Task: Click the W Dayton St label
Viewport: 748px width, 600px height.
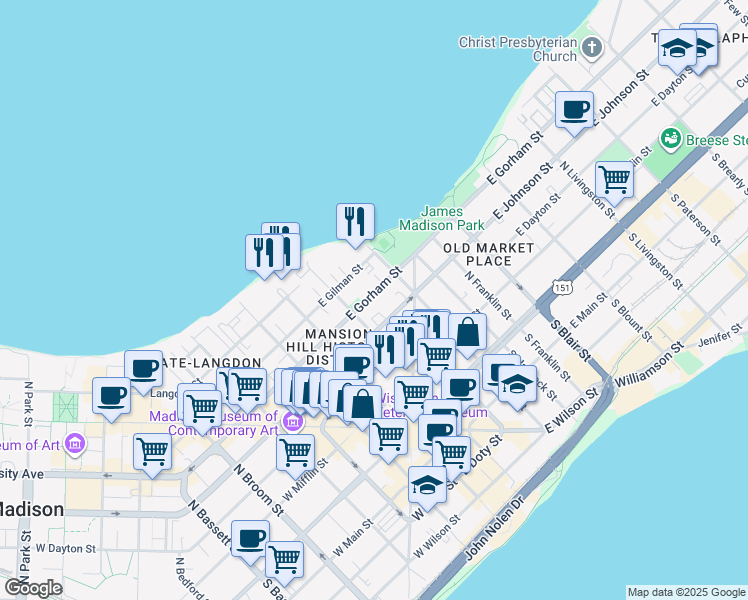Action: [x=66, y=548]
